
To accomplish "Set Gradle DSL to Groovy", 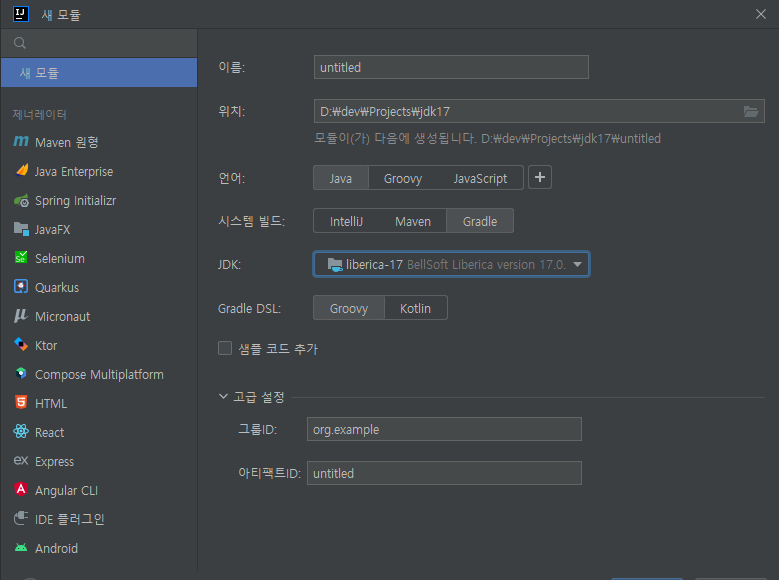I will coord(349,308).
